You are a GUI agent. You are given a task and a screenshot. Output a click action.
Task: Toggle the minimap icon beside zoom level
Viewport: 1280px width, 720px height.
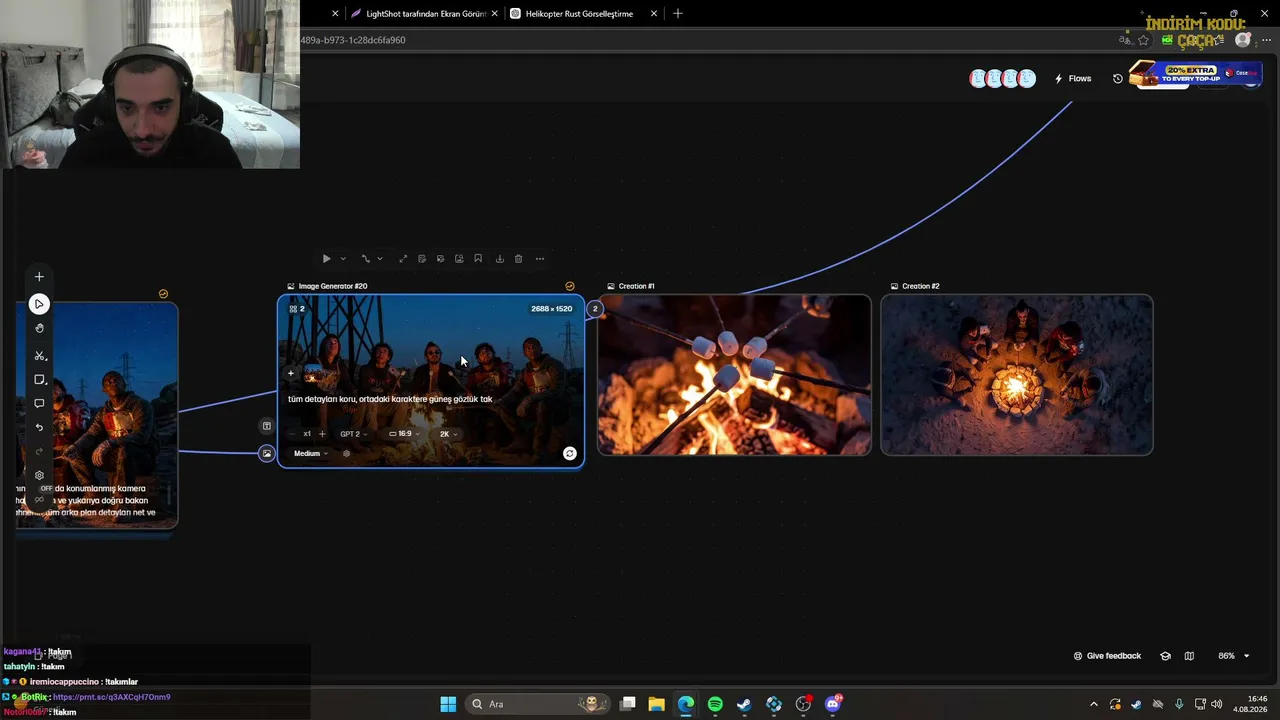1189,656
